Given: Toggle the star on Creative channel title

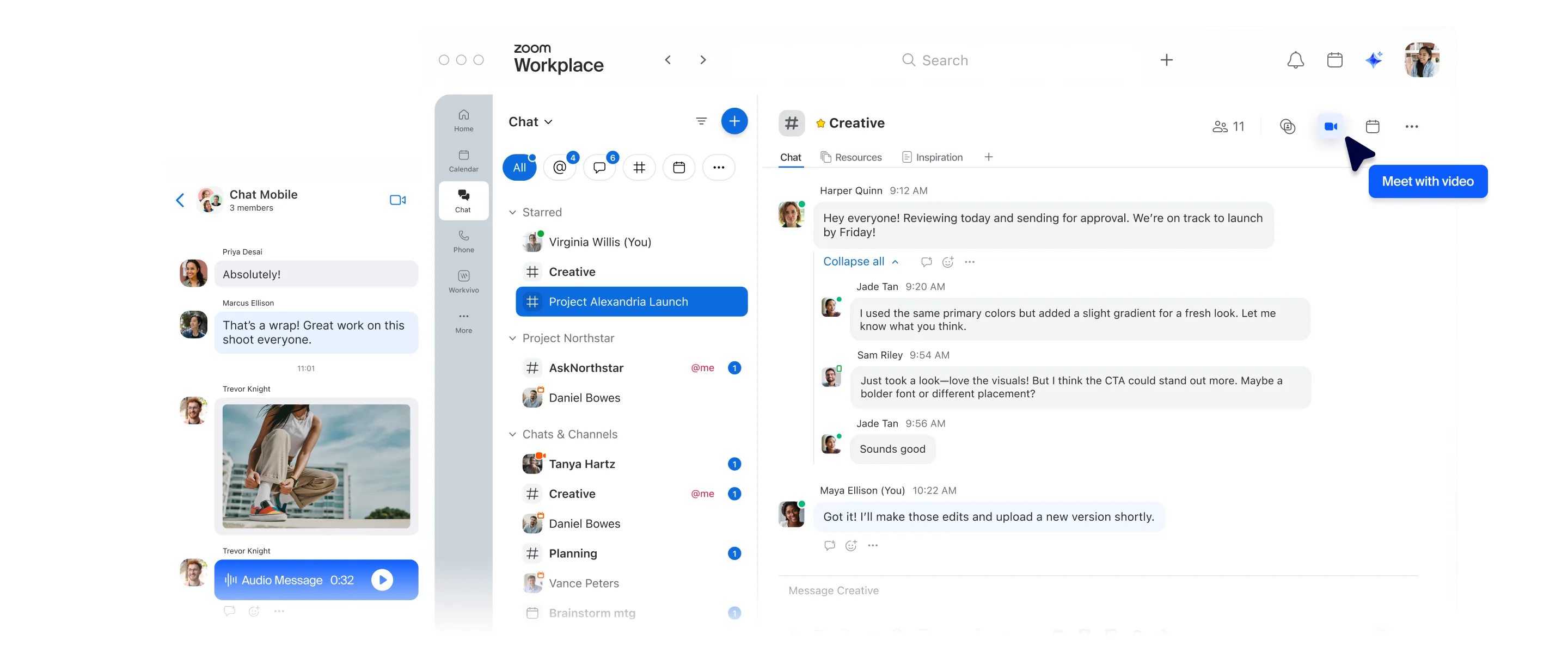Looking at the screenshot, I should [820, 124].
